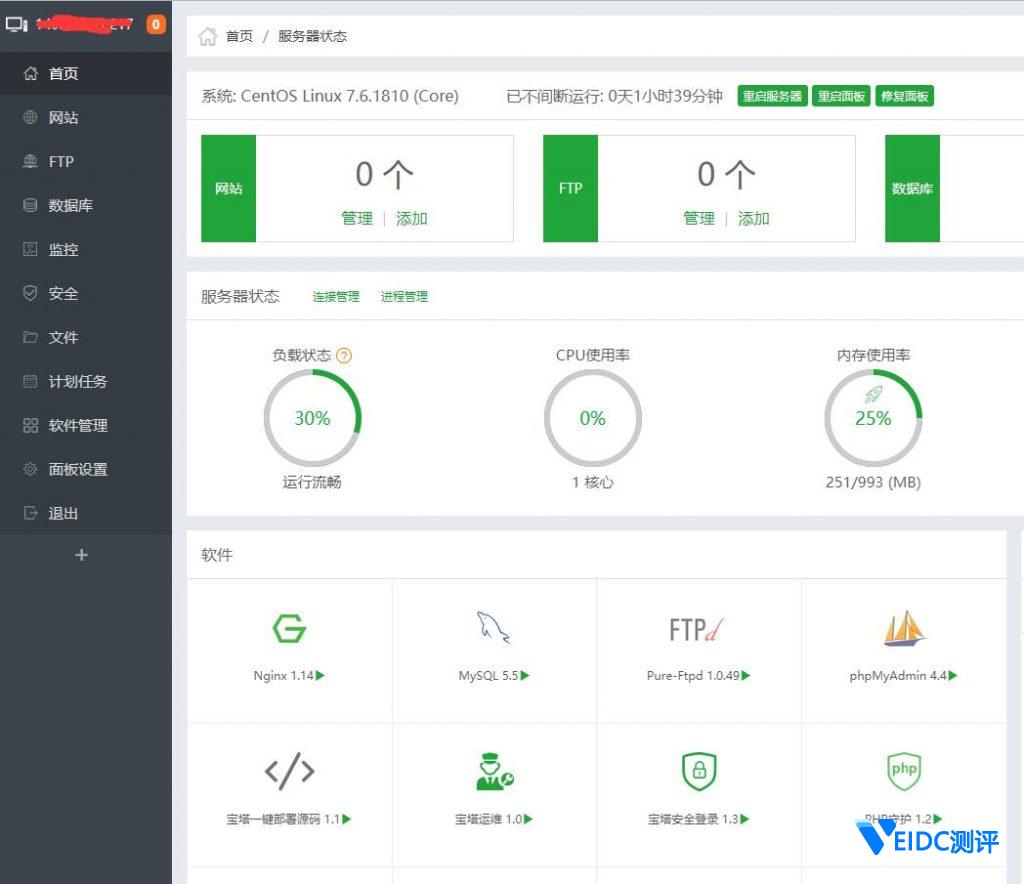Click the plus button below 退出
The height and width of the screenshot is (884, 1024).
click(x=82, y=555)
